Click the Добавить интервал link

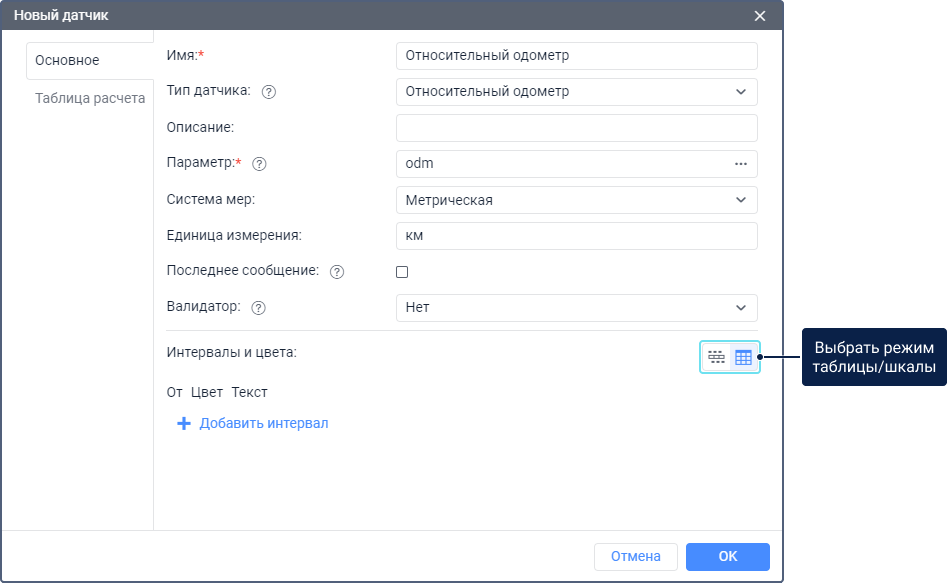263,424
